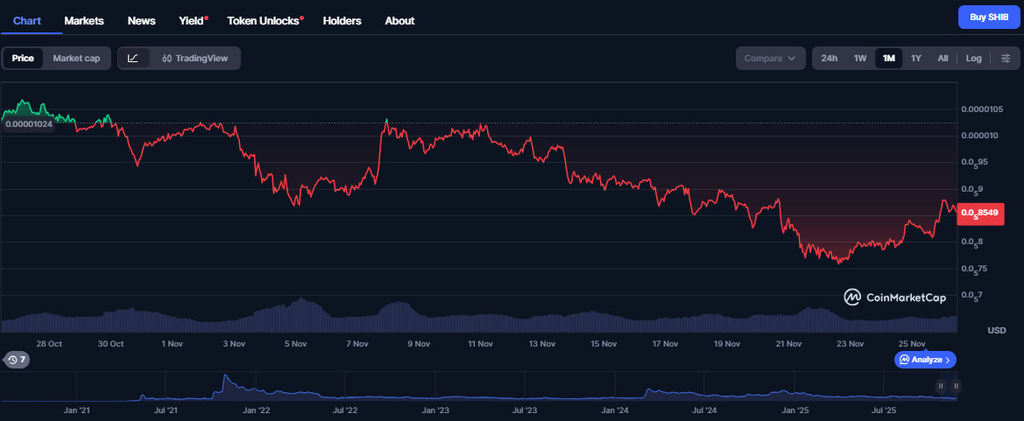Click the current price label tag

[x=978, y=212]
